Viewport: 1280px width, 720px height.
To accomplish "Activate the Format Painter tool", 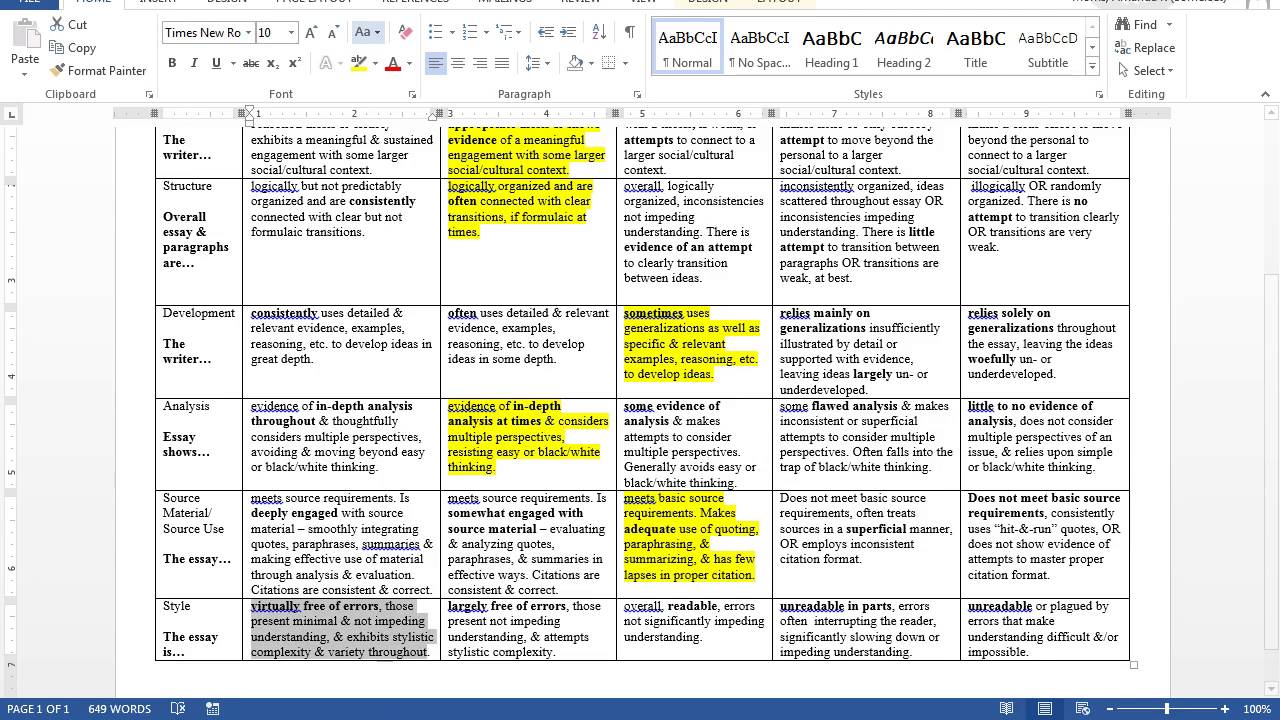I will point(97,70).
